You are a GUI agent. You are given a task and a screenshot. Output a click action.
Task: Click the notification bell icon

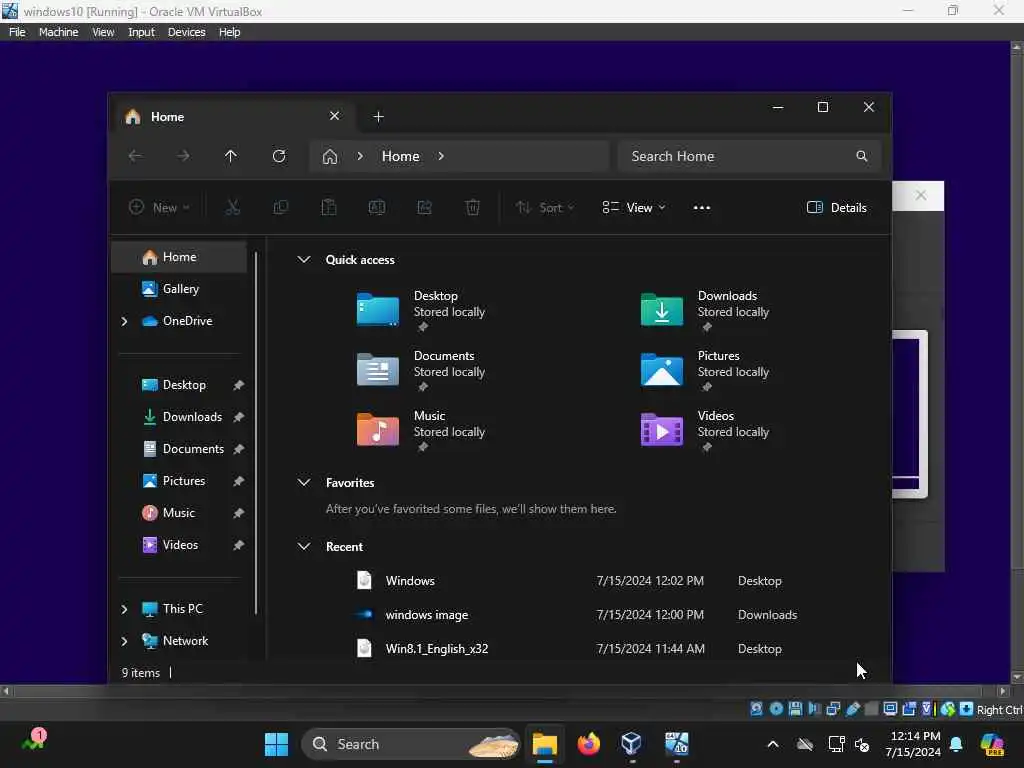pyautogui.click(x=956, y=744)
